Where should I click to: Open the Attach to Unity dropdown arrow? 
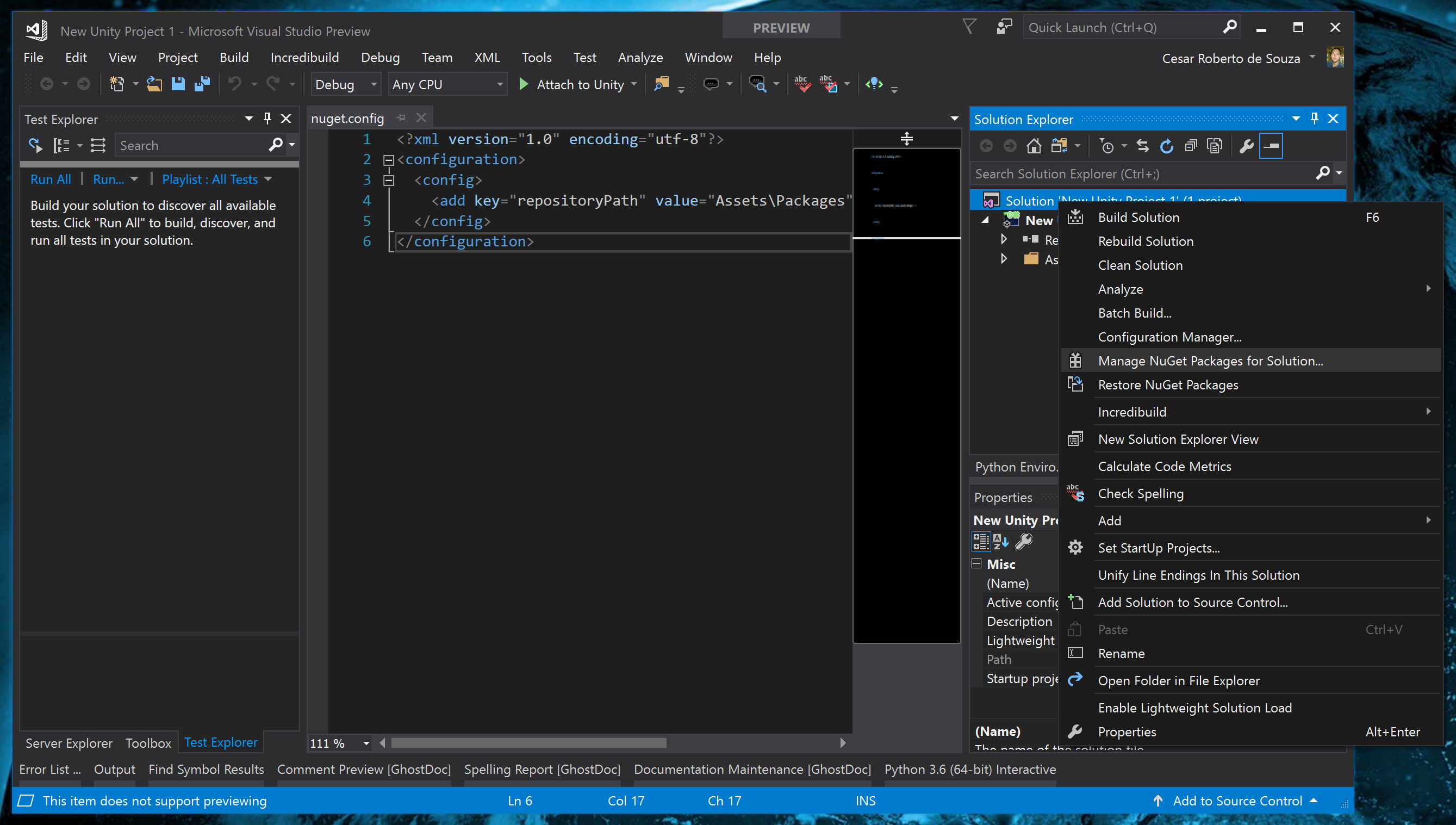coord(634,84)
